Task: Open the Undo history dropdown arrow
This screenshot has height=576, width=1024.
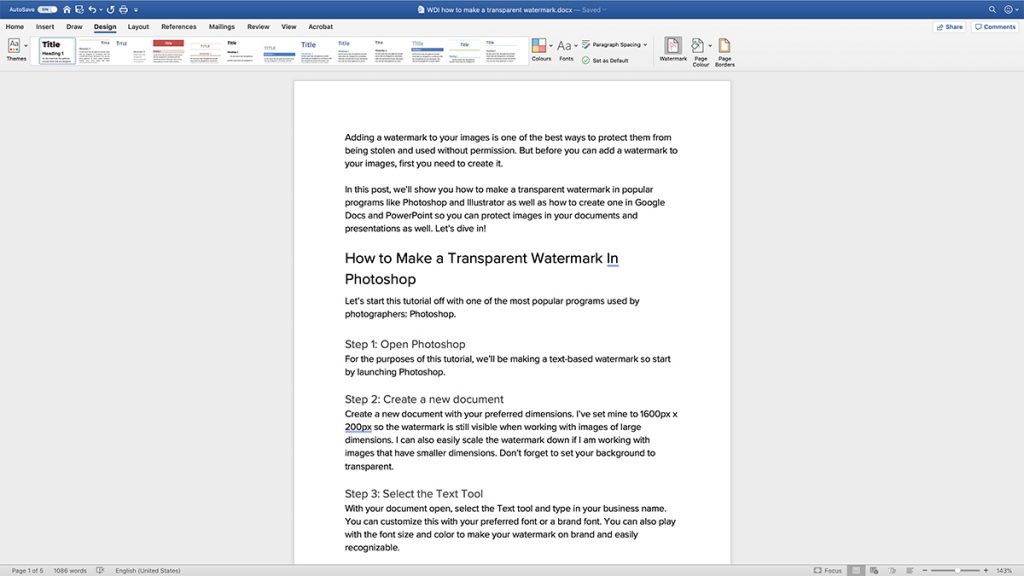Action: [x=101, y=9]
